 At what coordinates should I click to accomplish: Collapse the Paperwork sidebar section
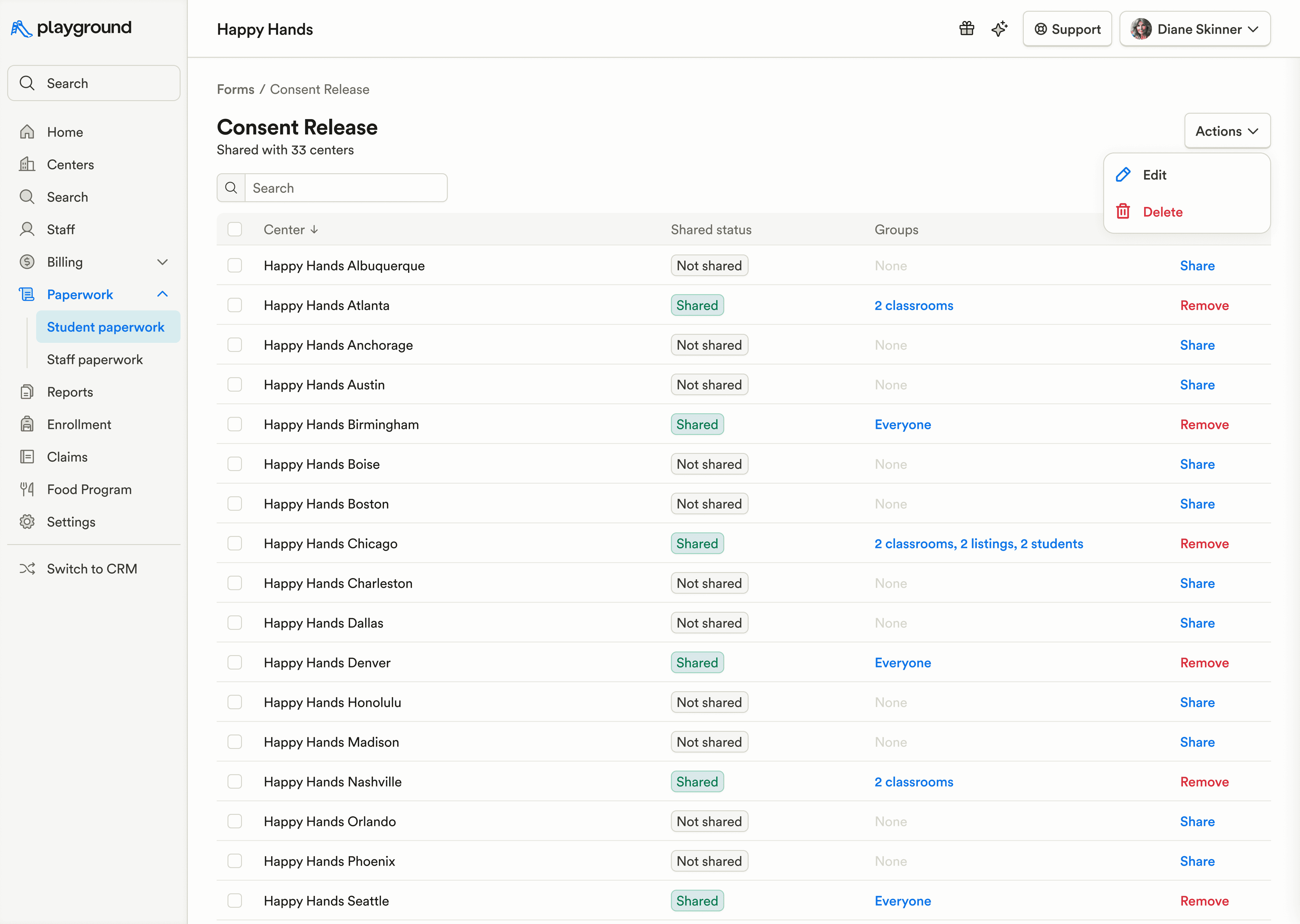coord(162,294)
